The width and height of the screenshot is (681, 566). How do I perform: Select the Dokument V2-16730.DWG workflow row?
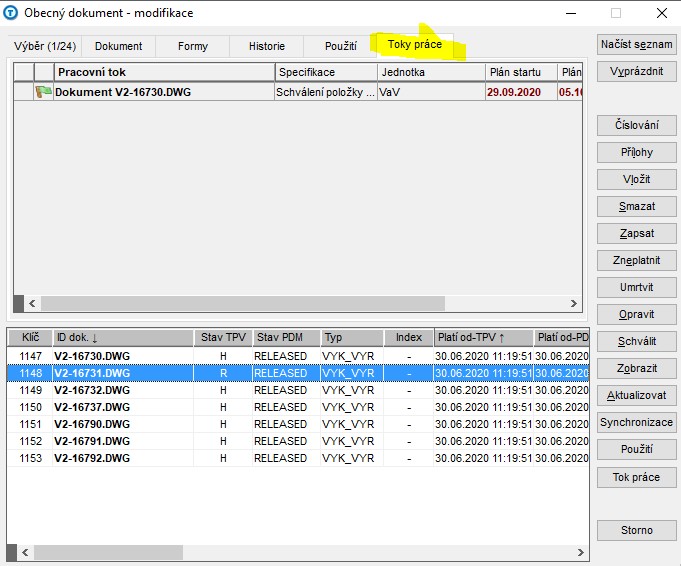[x=298, y=92]
